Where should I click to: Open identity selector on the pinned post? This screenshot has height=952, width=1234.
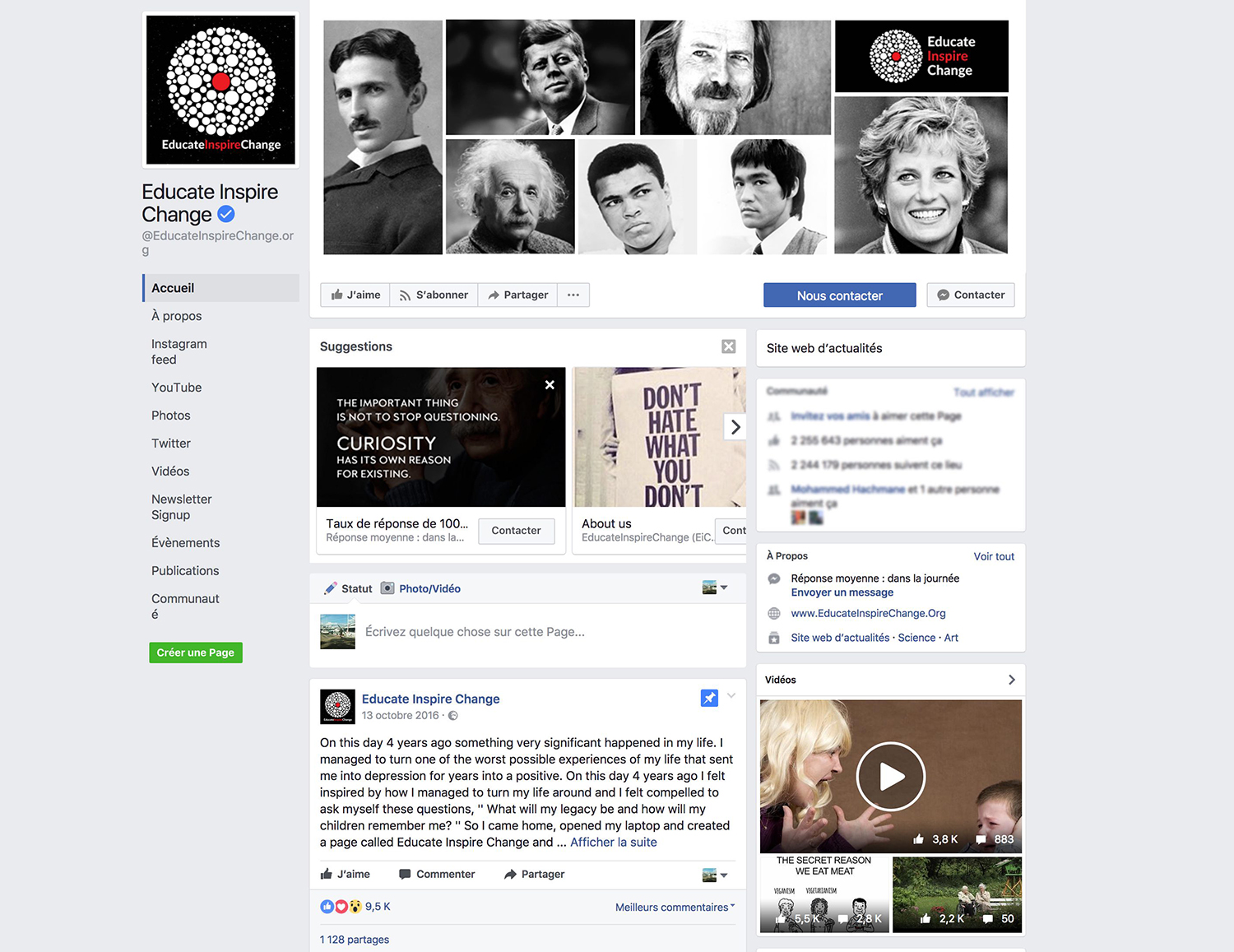714,875
